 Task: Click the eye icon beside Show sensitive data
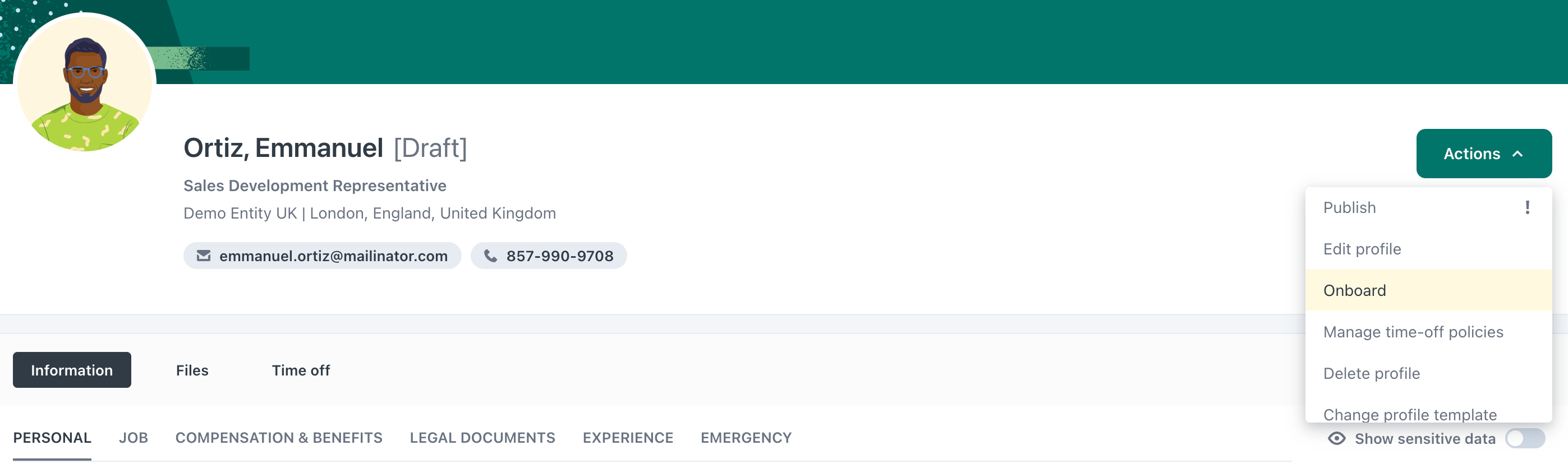1337,438
